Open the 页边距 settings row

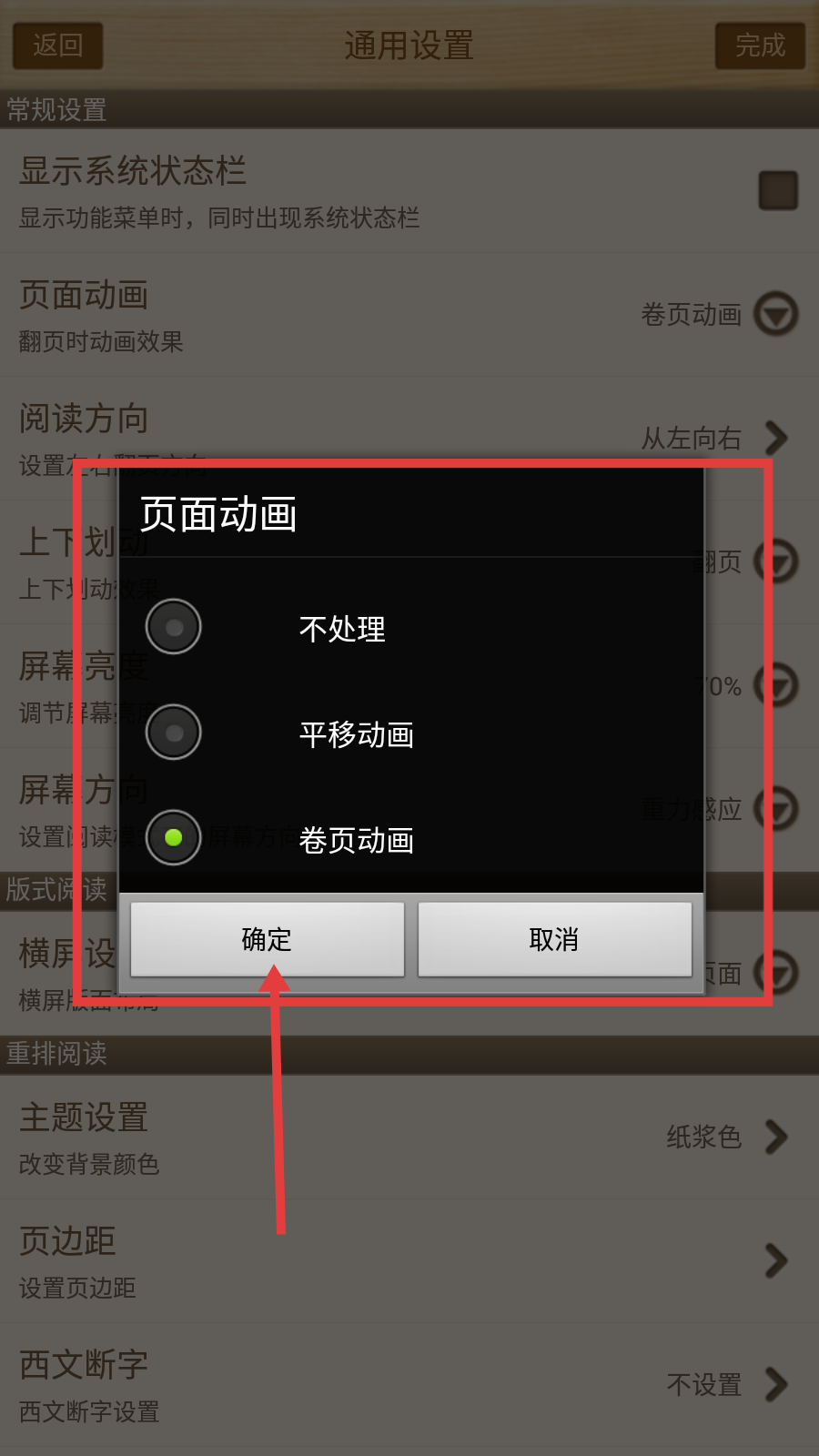click(x=409, y=1260)
